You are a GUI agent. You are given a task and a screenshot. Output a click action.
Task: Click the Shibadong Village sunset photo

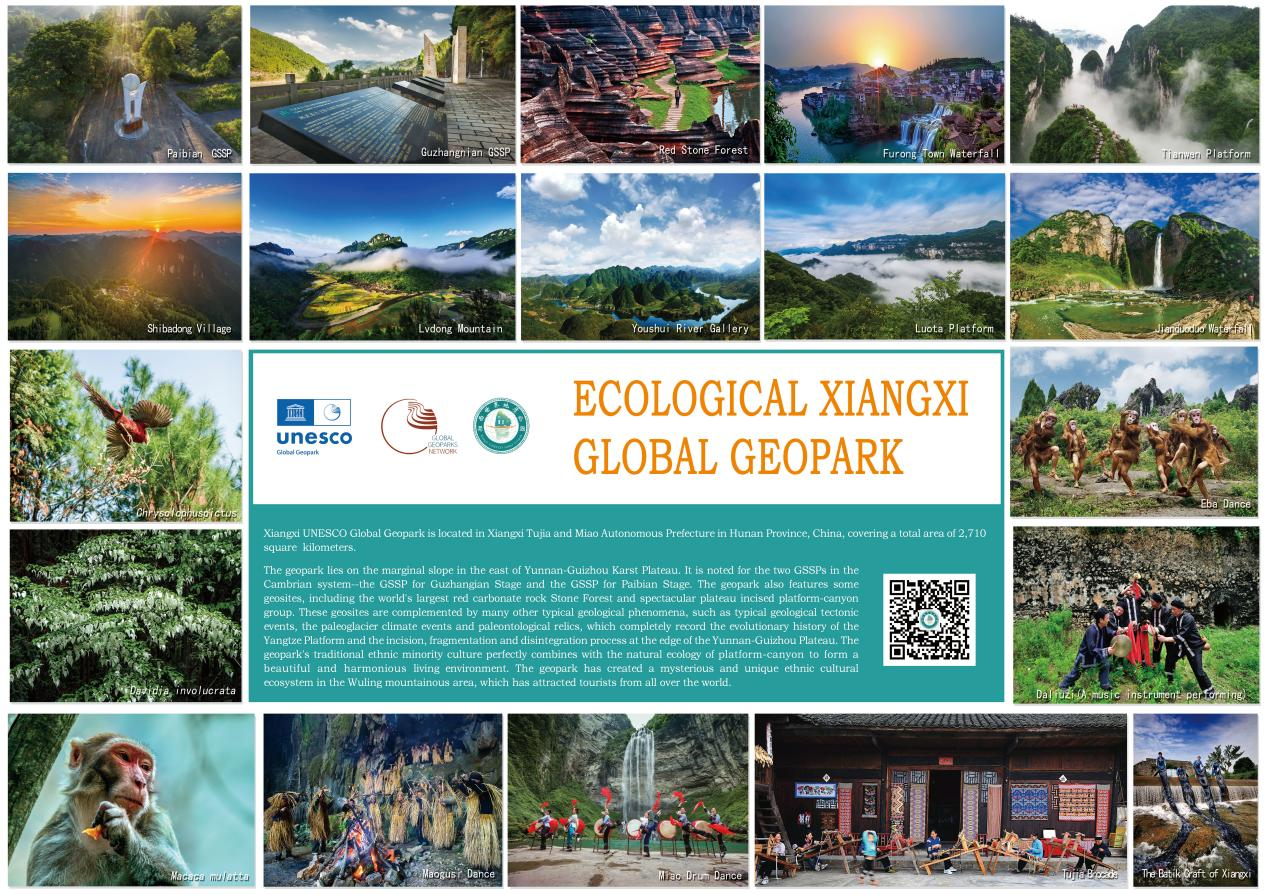[x=125, y=256]
